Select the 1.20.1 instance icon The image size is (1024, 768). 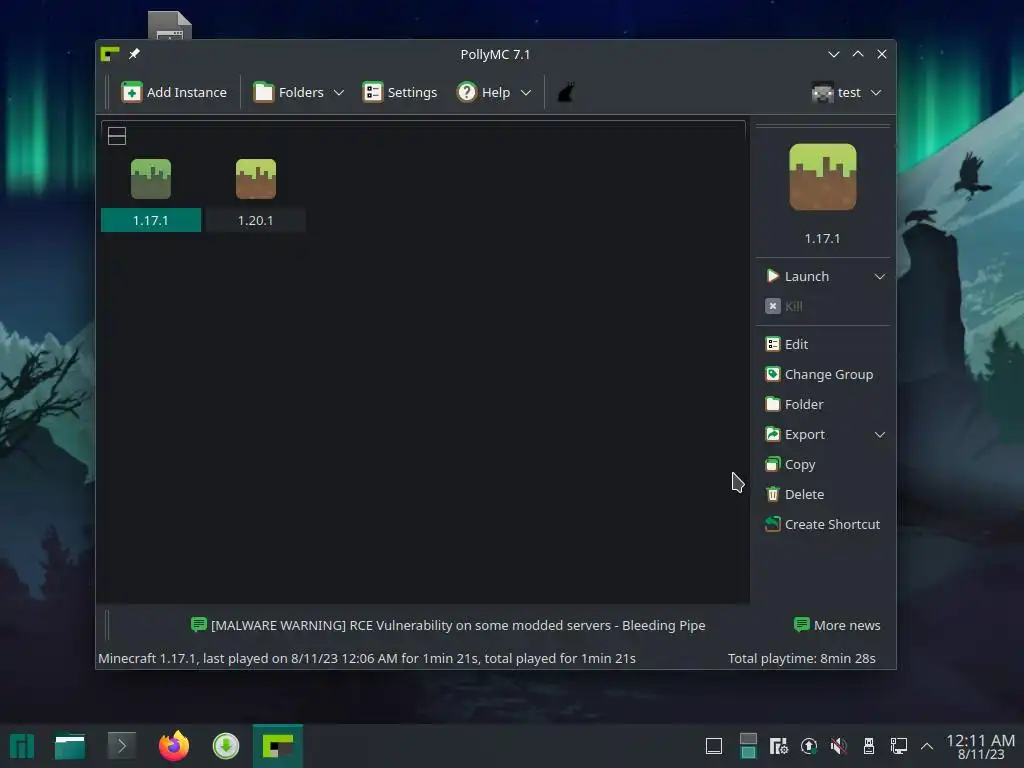256,179
